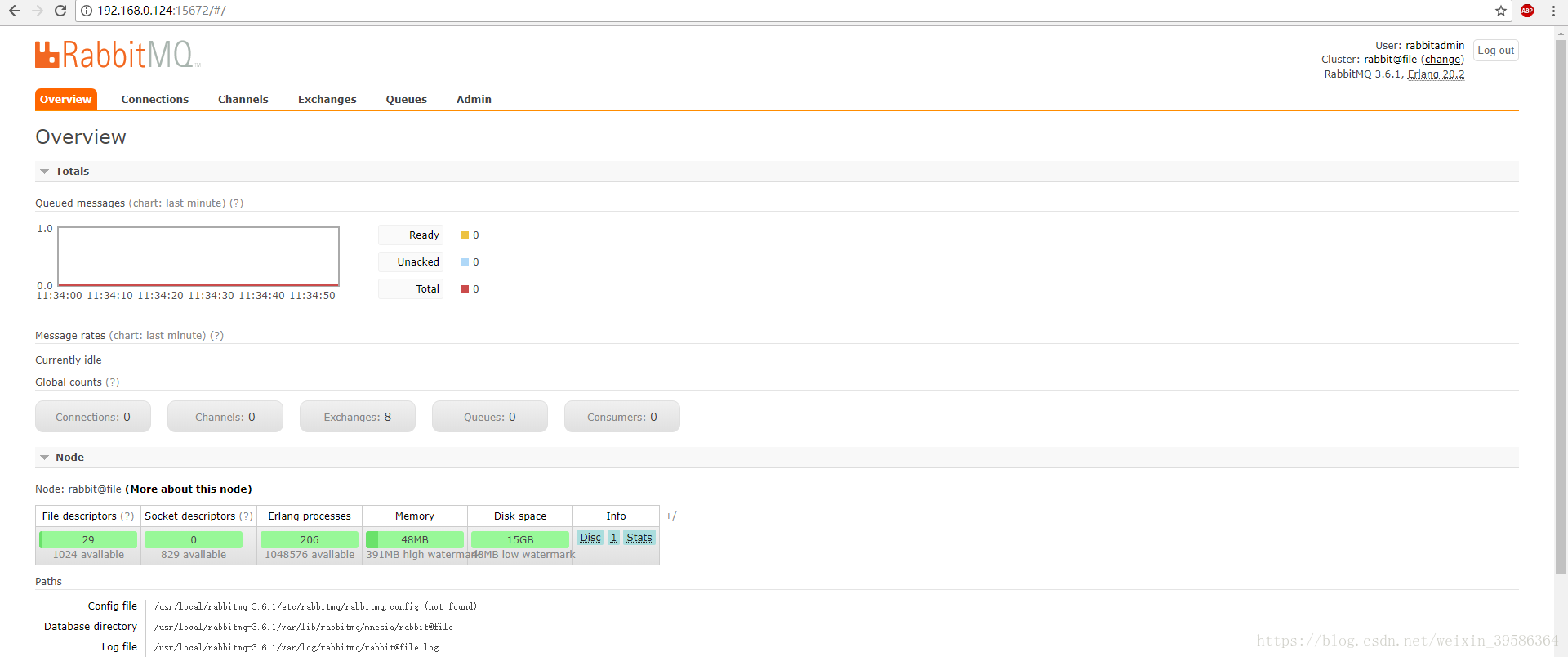Open help (?) for Message rates
The width and height of the screenshot is (1568, 657).
tap(216, 336)
